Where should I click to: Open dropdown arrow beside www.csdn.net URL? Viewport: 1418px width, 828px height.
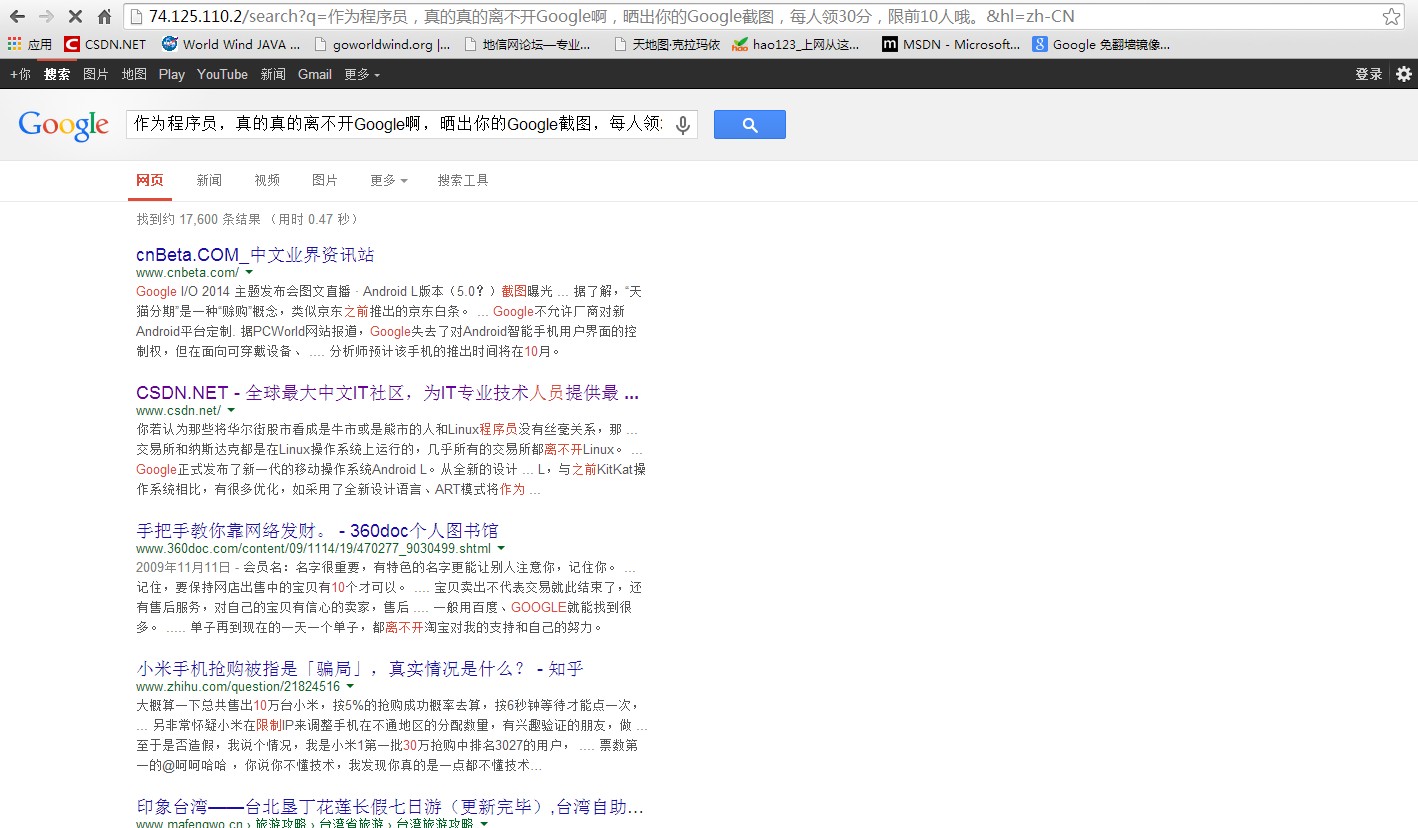click(231, 410)
